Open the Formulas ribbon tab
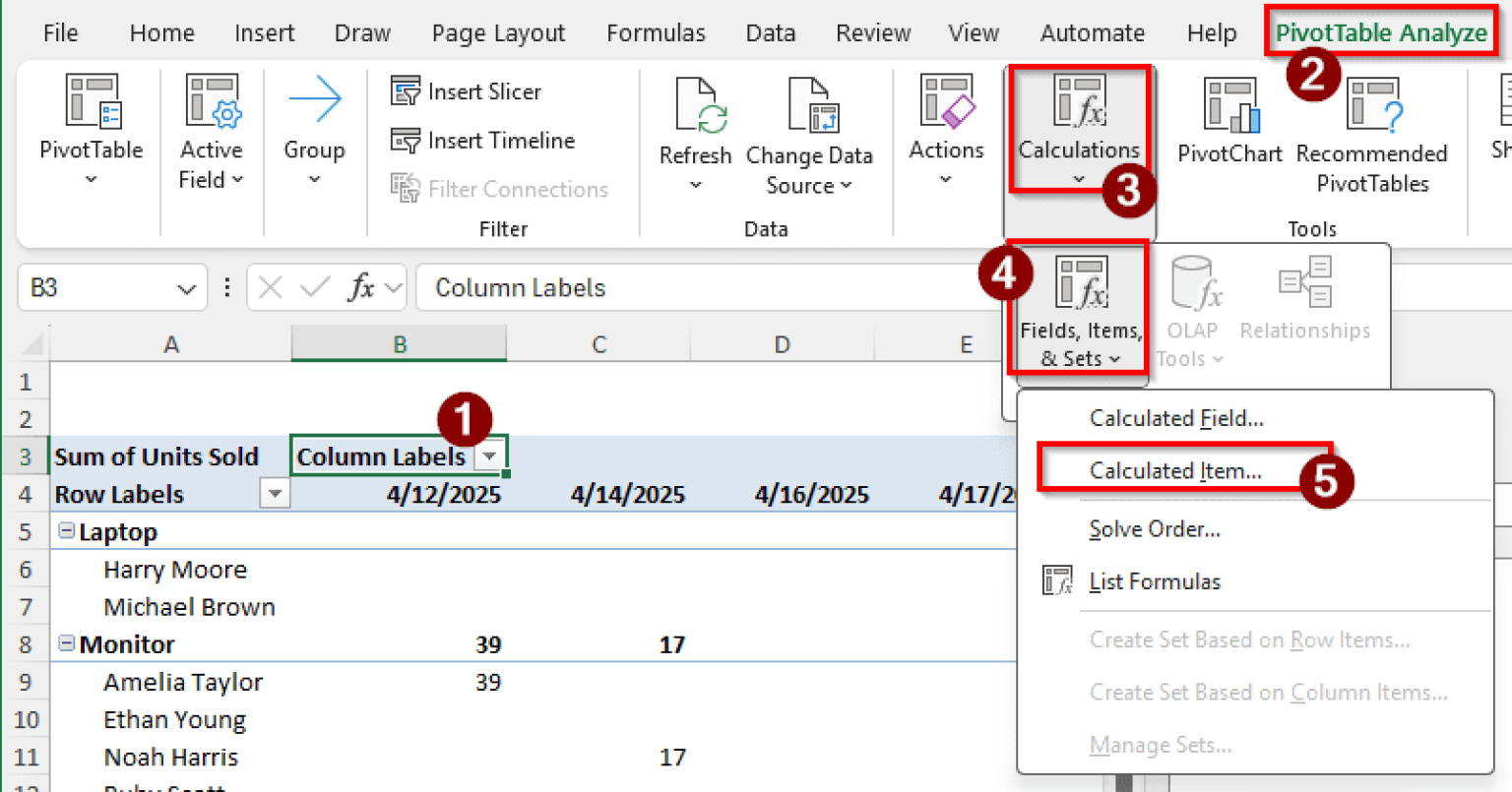 656,32
